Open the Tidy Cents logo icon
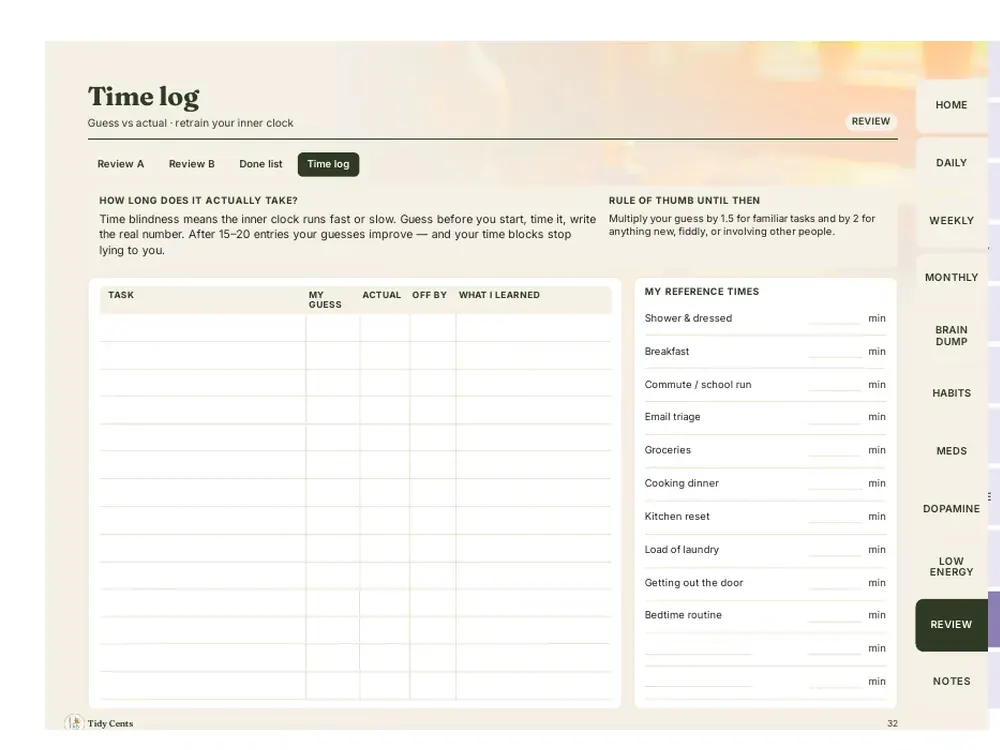This screenshot has width=1000, height=750. (74, 723)
